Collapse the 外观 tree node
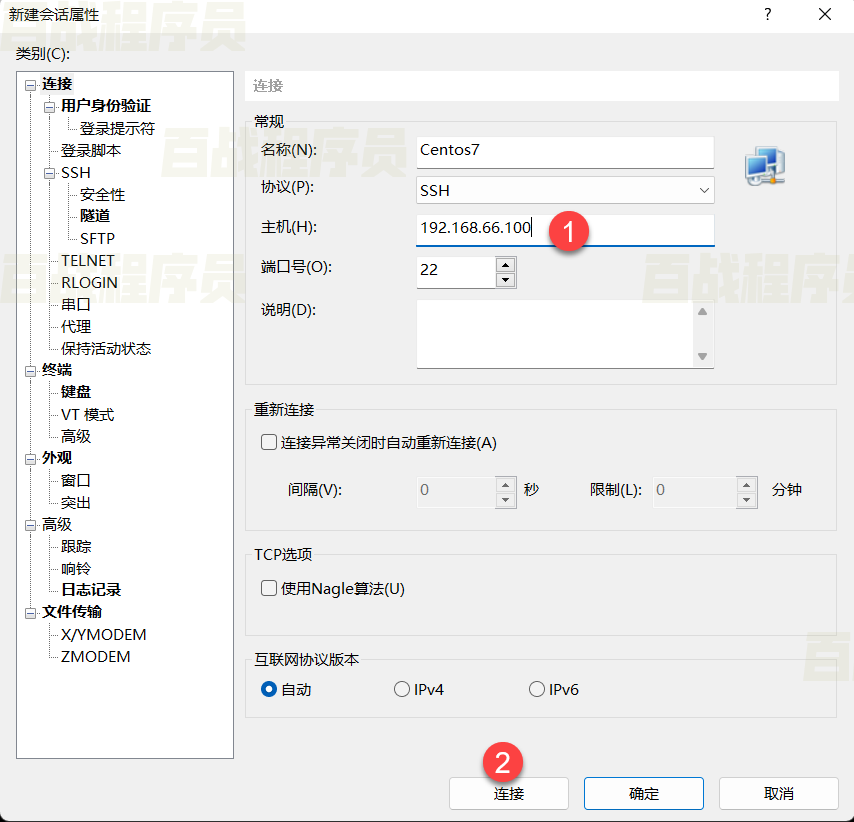This screenshot has width=854, height=822. point(30,459)
